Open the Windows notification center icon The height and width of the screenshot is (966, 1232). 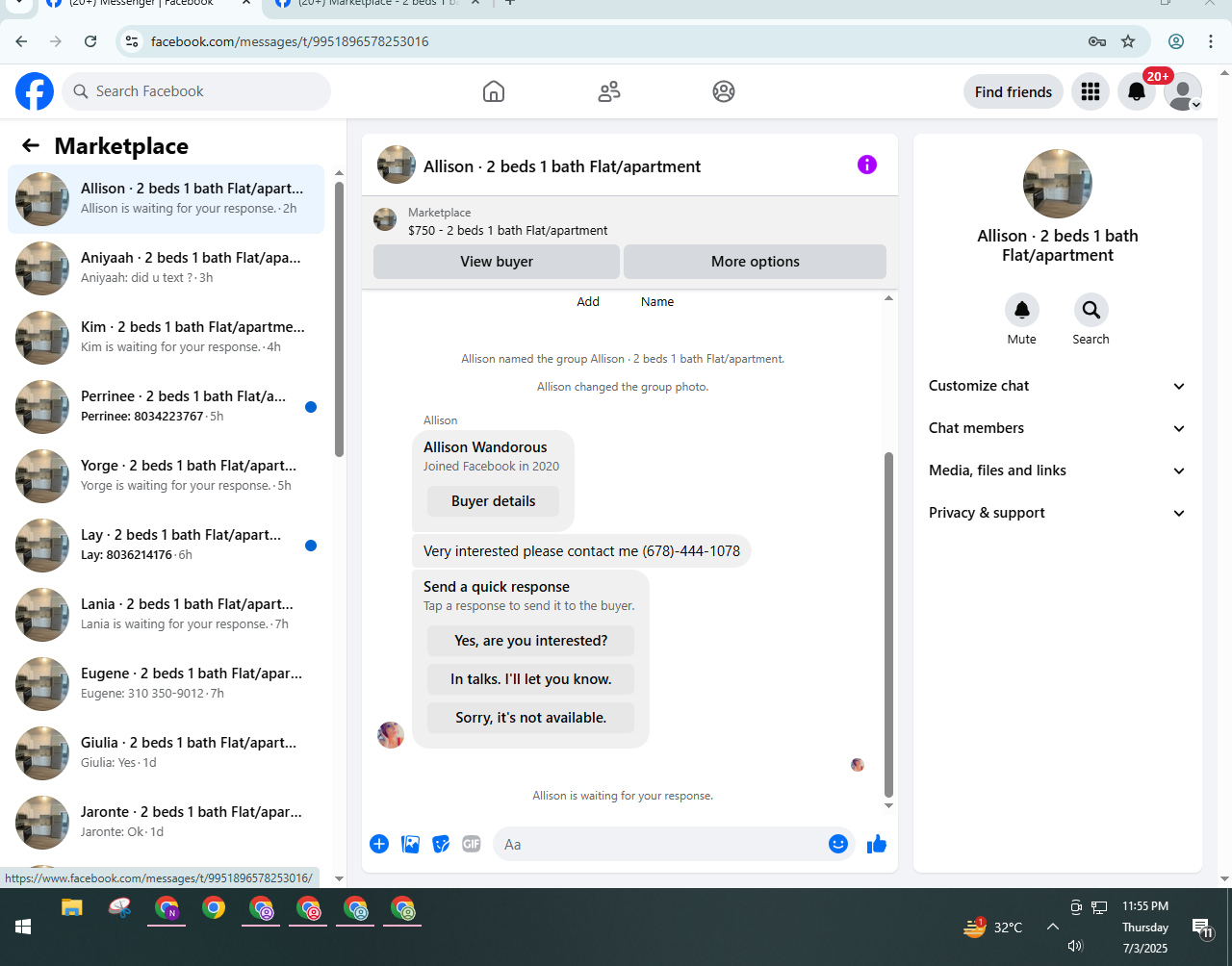(x=1203, y=928)
